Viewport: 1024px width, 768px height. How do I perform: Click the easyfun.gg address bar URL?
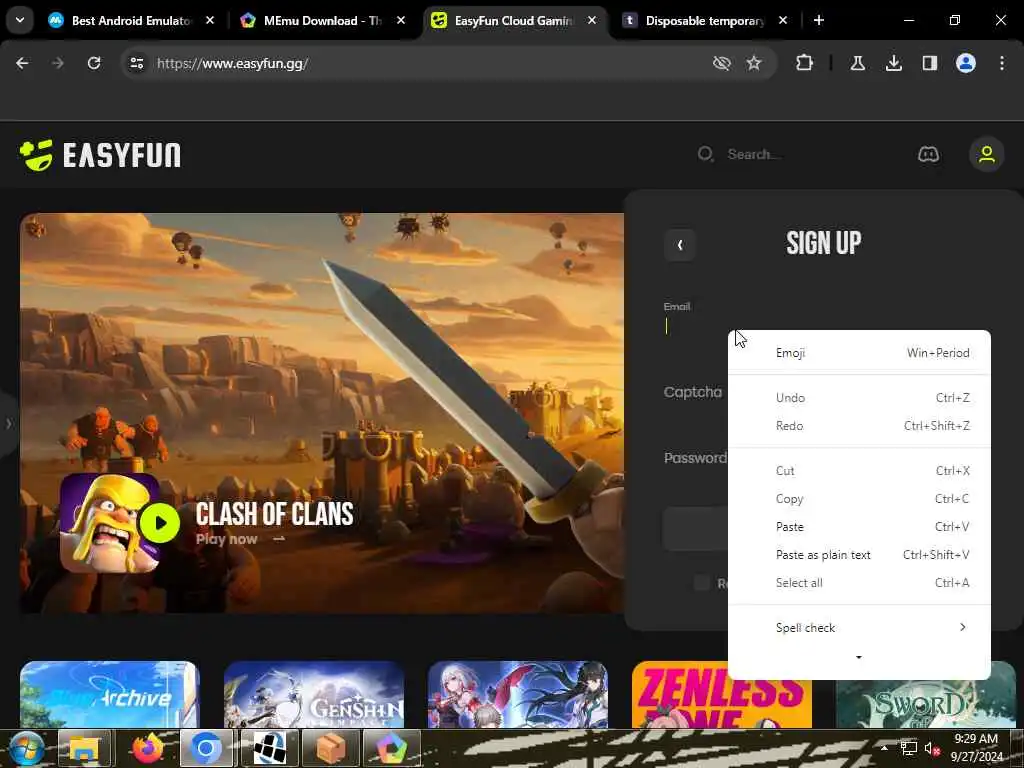232,63
